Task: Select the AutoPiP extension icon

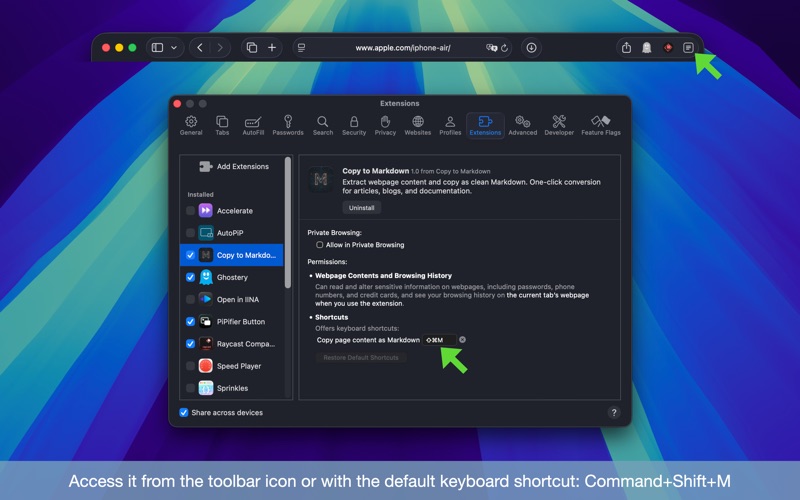Action: (206, 233)
